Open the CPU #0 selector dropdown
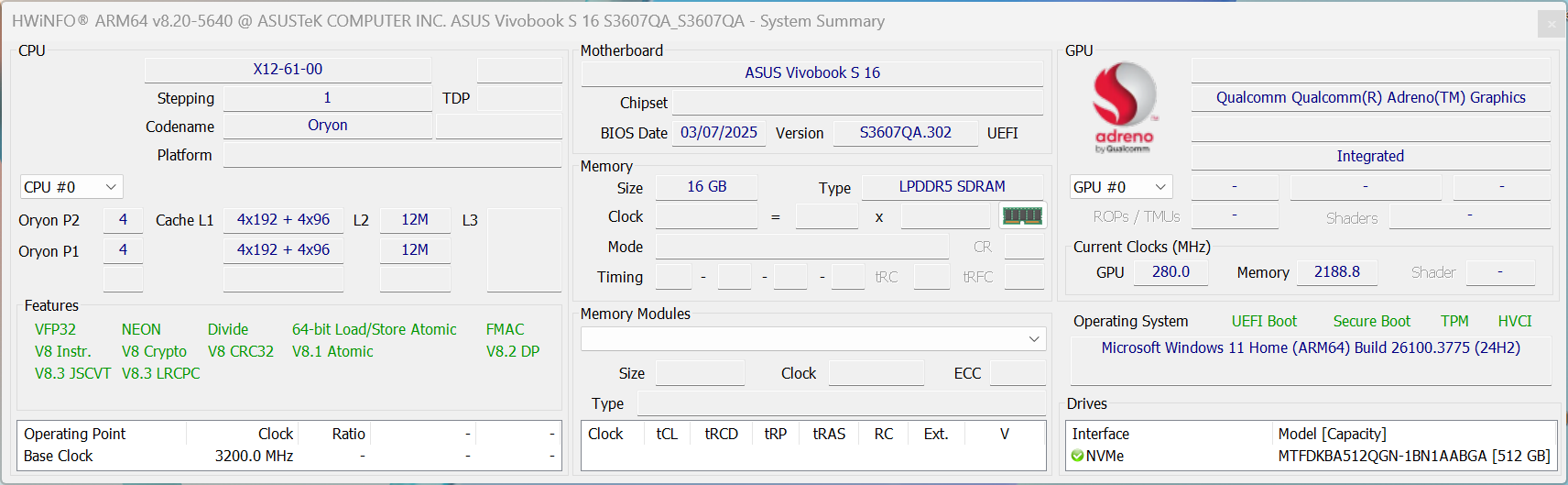1568x485 pixels. point(71,187)
